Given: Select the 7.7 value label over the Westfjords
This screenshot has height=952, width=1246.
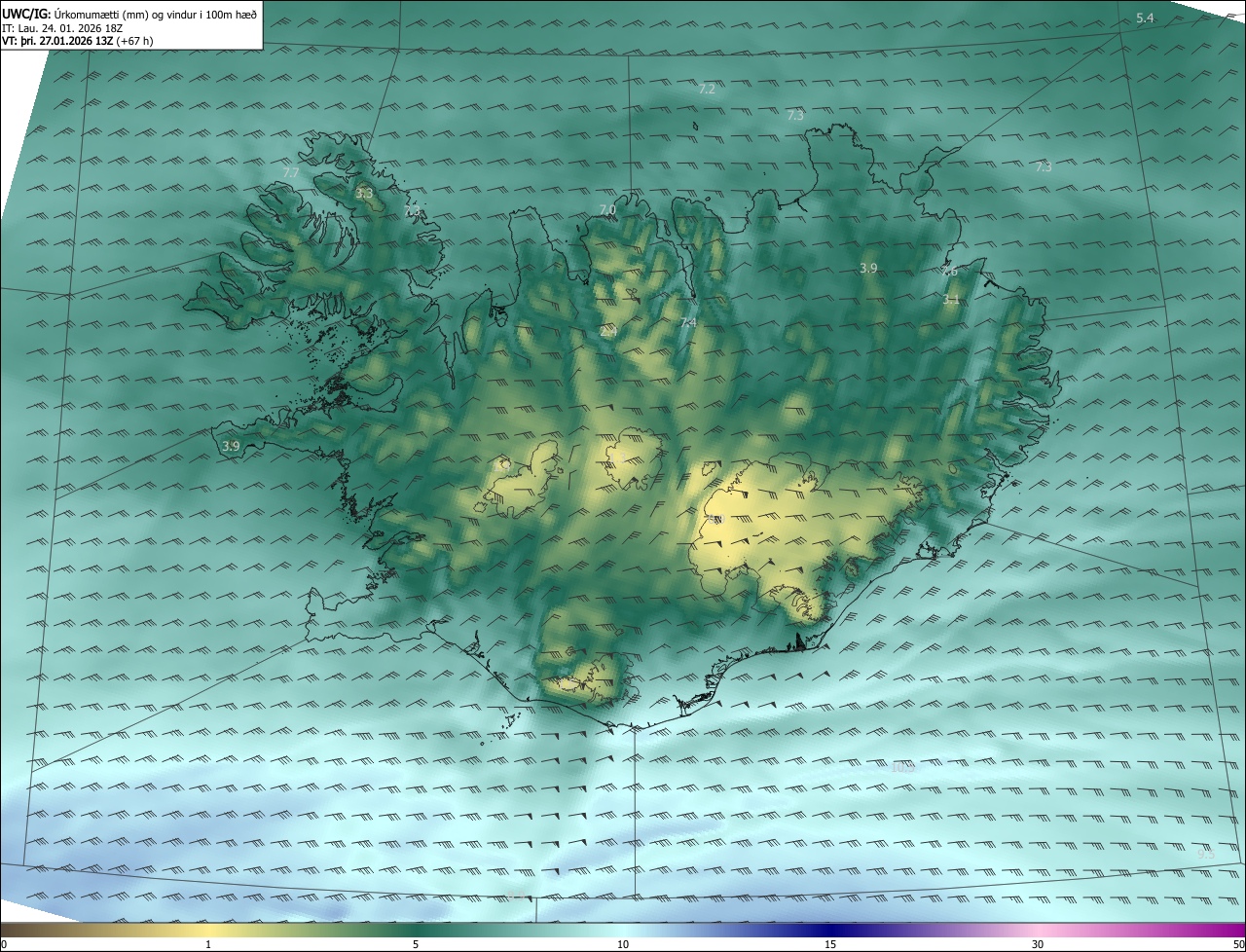Looking at the screenshot, I should 290,172.
